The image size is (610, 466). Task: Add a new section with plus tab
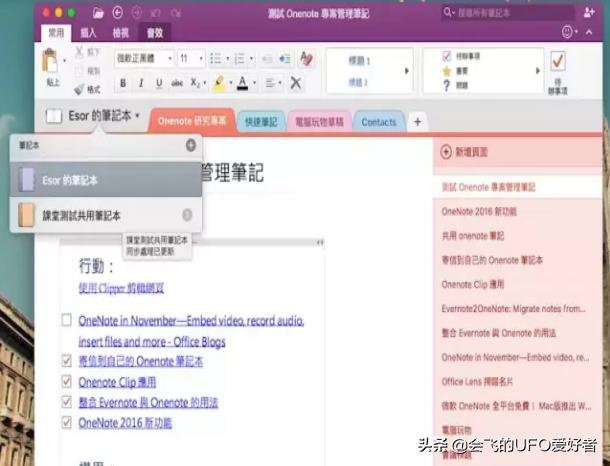(x=417, y=122)
